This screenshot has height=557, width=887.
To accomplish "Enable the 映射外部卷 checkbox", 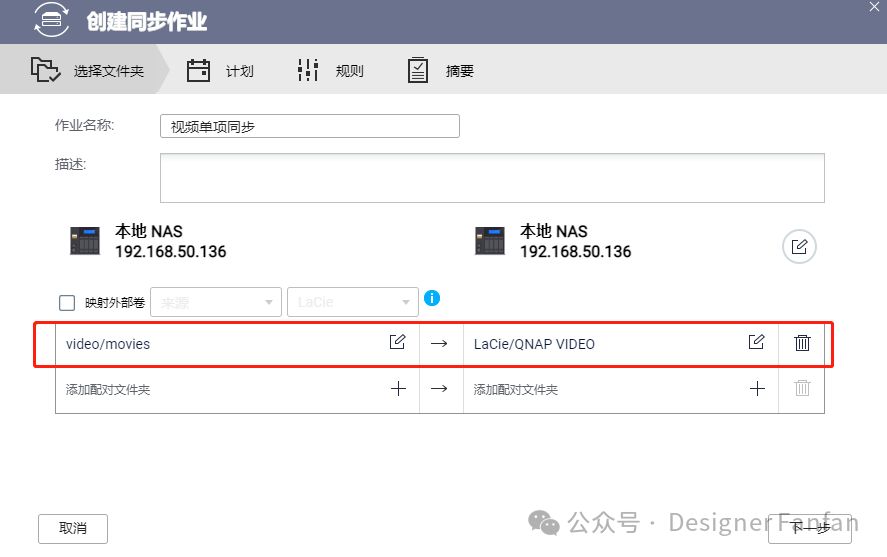I will [67, 303].
